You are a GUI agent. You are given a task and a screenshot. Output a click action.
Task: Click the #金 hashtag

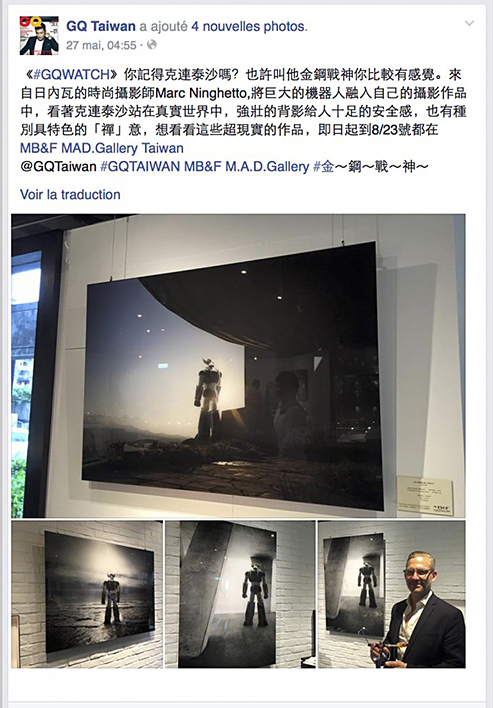pyautogui.click(x=323, y=167)
